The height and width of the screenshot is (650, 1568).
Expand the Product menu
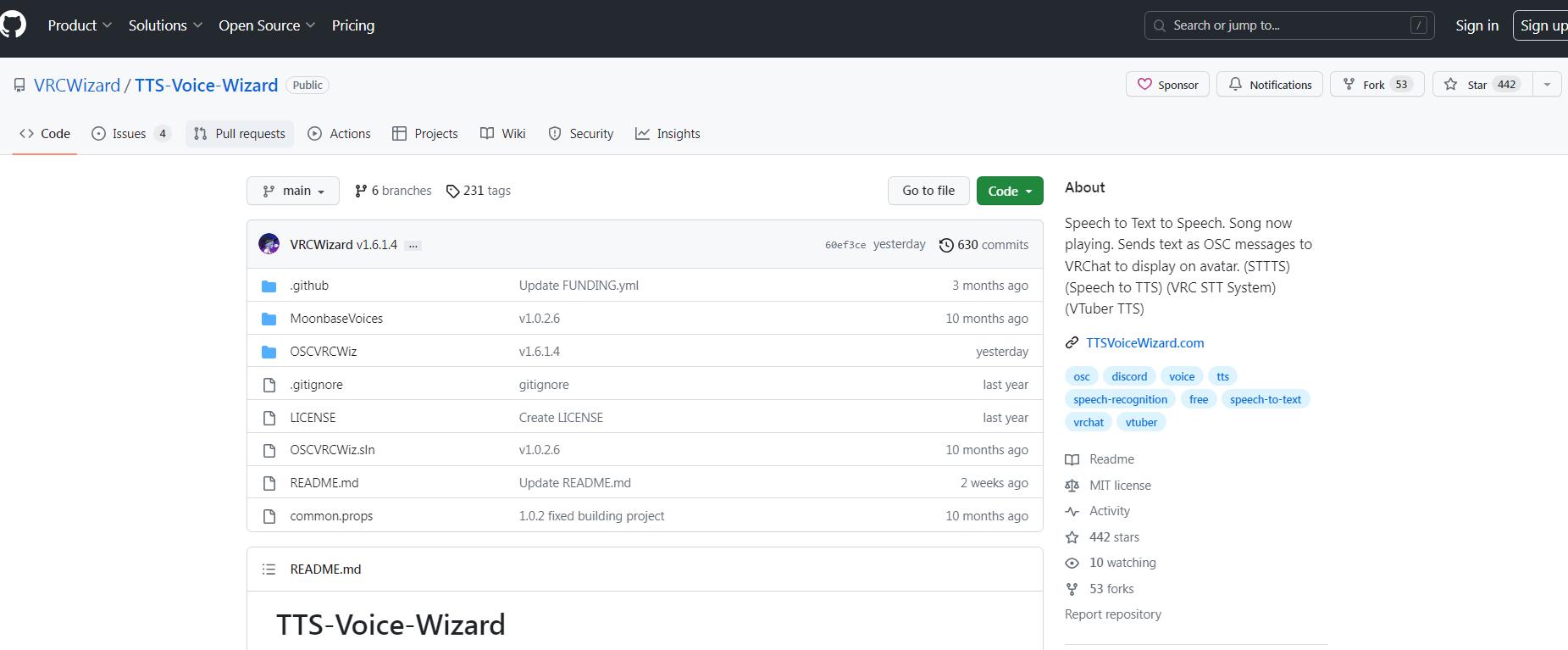80,25
